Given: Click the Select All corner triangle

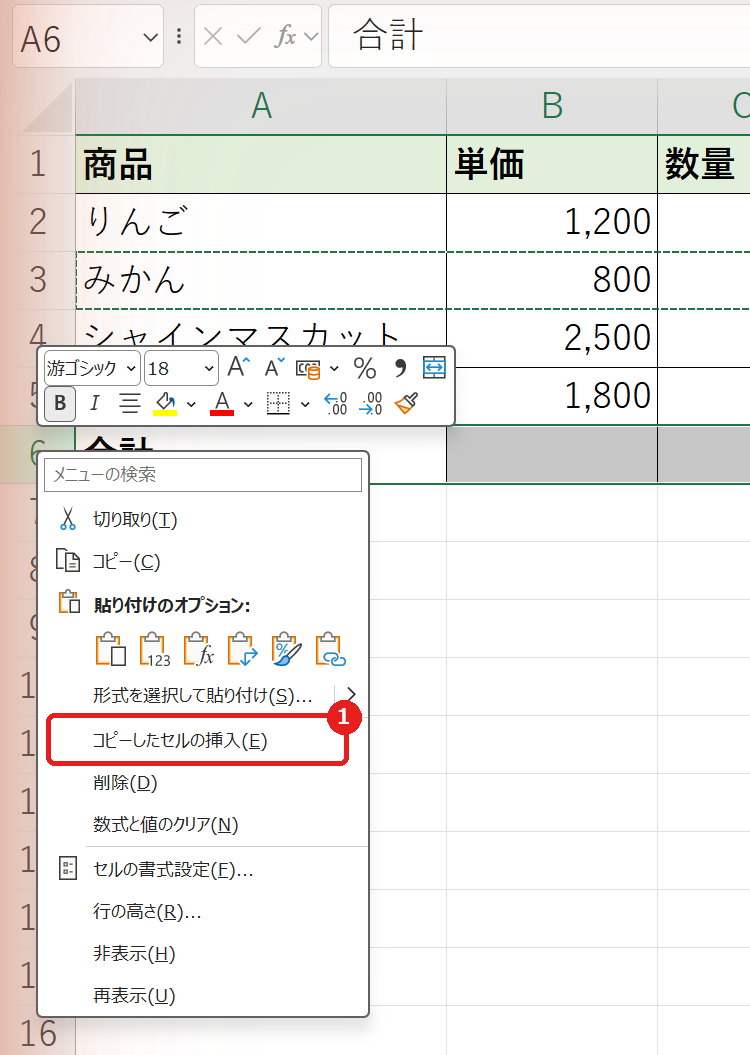Looking at the screenshot, I should (47, 108).
